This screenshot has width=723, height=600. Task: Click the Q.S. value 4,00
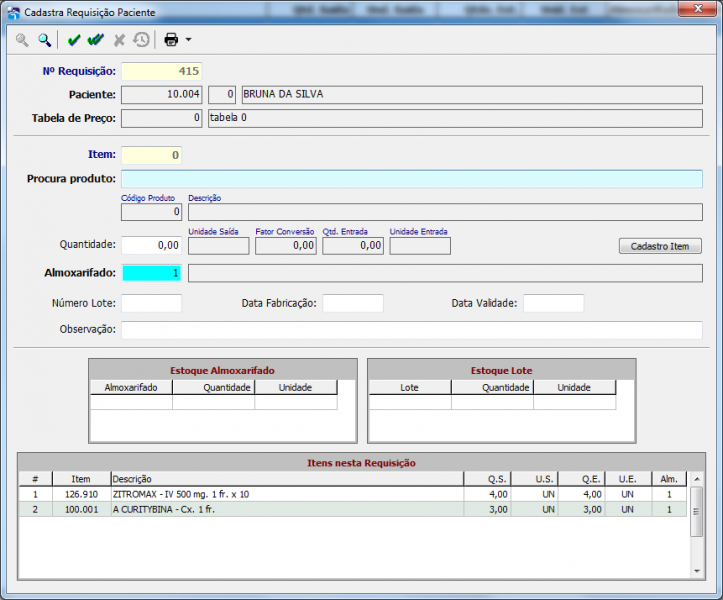point(487,494)
